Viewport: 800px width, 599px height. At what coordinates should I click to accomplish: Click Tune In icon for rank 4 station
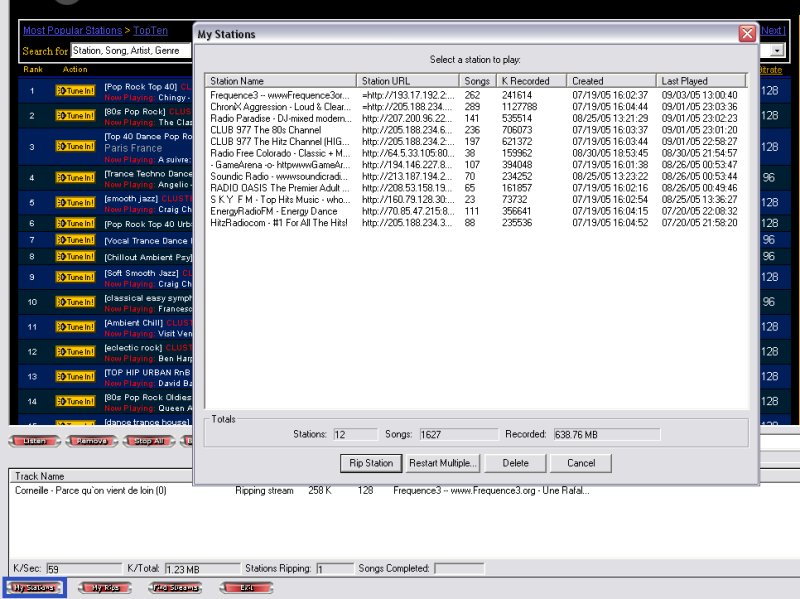coord(76,178)
